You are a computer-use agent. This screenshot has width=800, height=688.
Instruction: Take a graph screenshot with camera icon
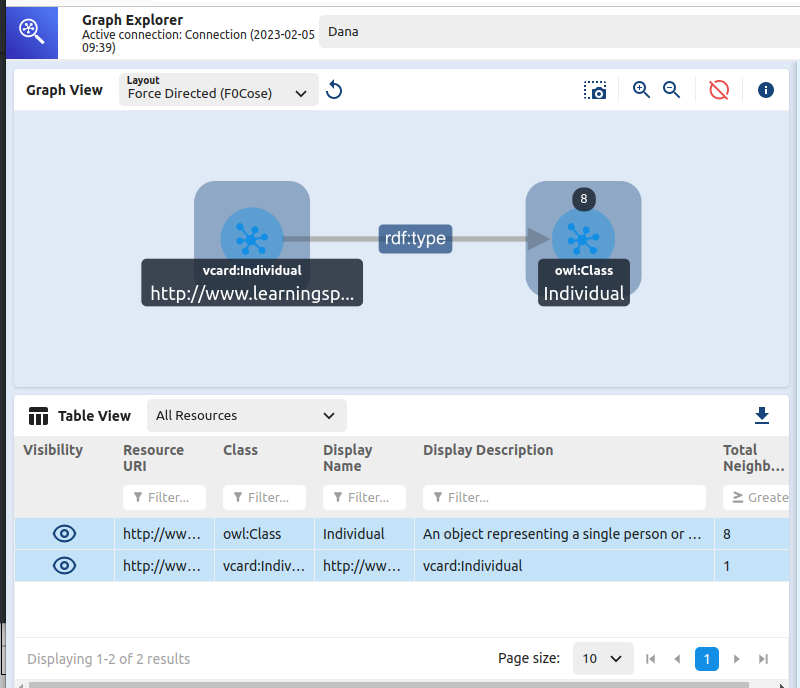pos(595,90)
